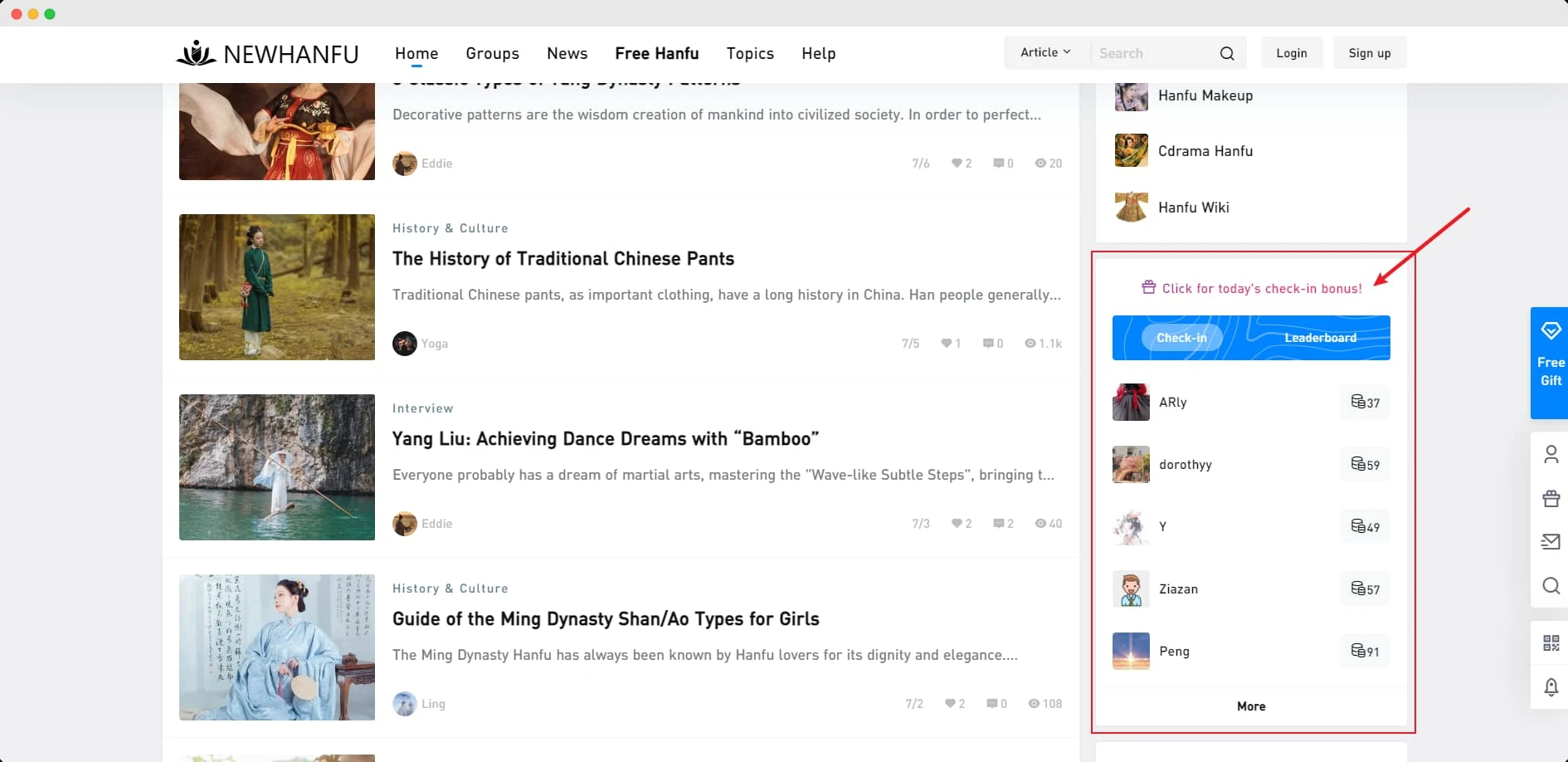Open the Free Gift side panel

(1550, 362)
